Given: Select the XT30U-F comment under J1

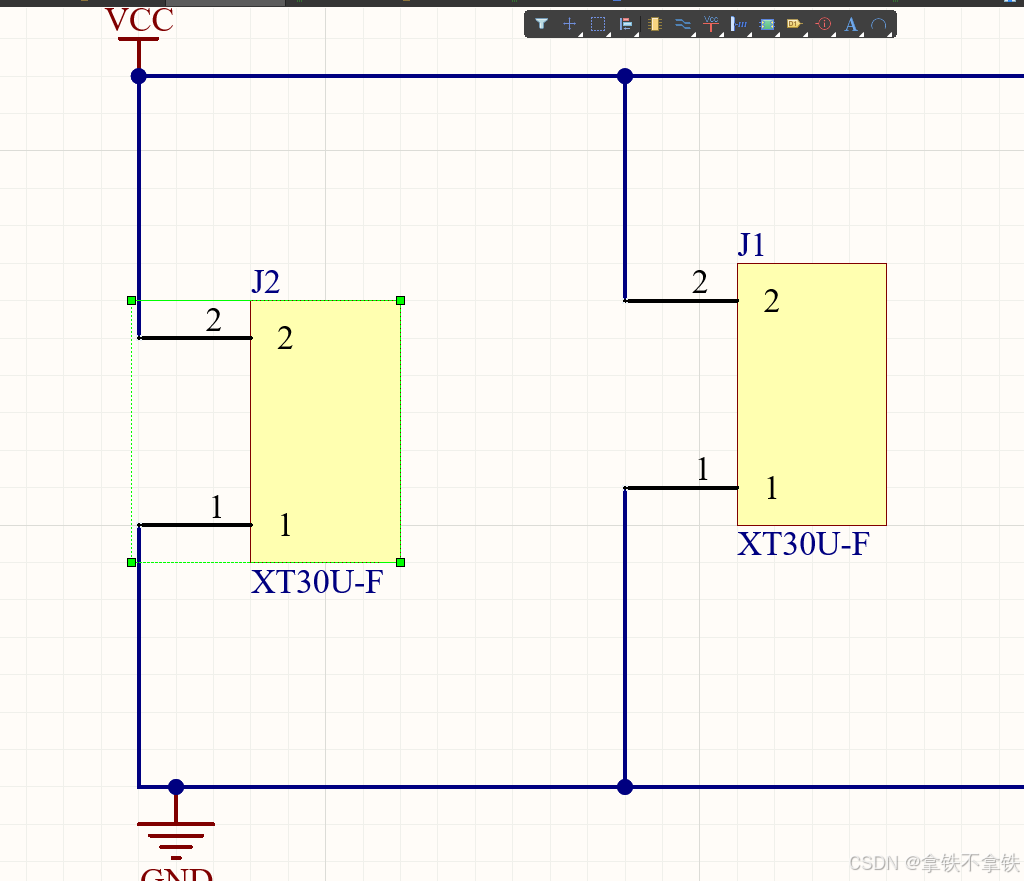Looking at the screenshot, I should 803,543.
